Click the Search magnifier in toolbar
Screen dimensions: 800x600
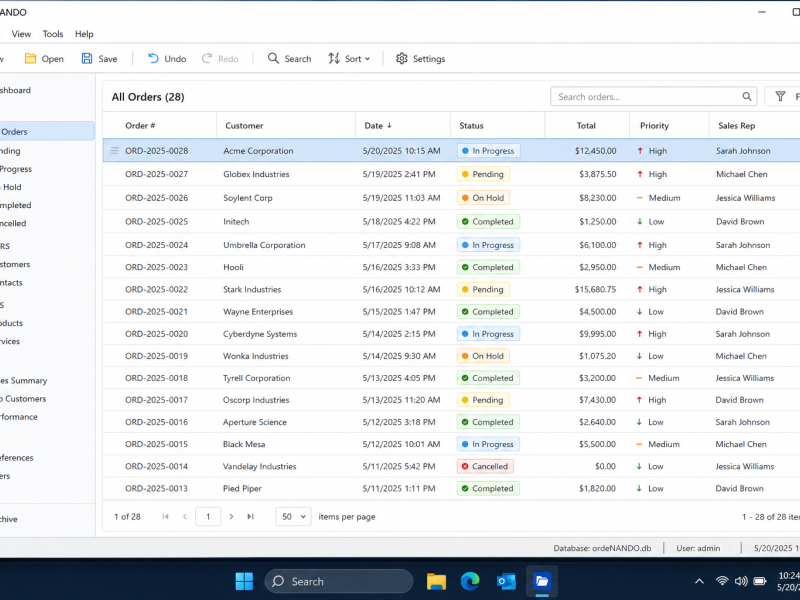click(x=273, y=59)
